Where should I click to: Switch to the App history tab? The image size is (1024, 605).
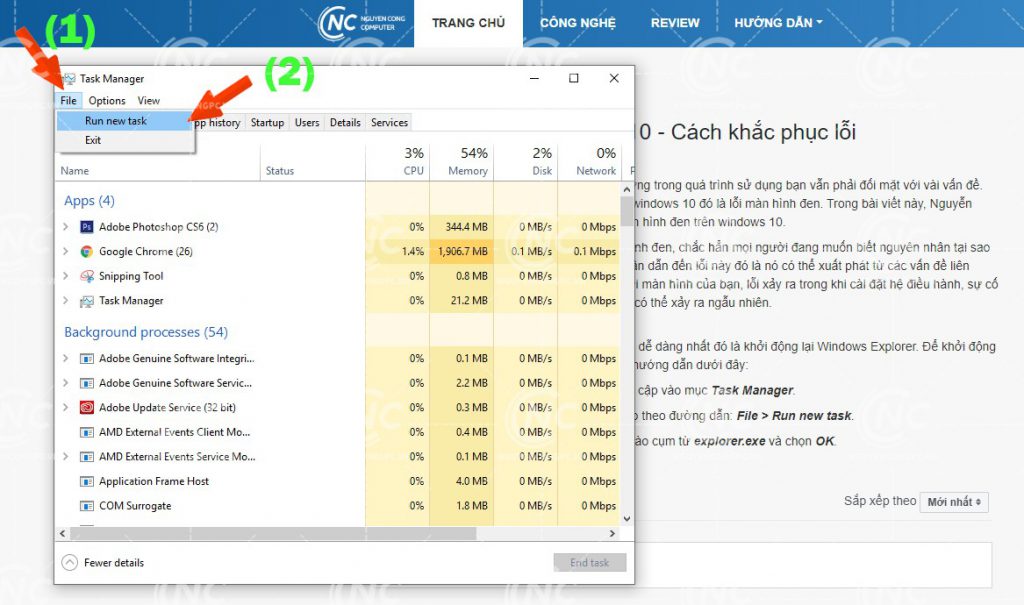(219, 123)
